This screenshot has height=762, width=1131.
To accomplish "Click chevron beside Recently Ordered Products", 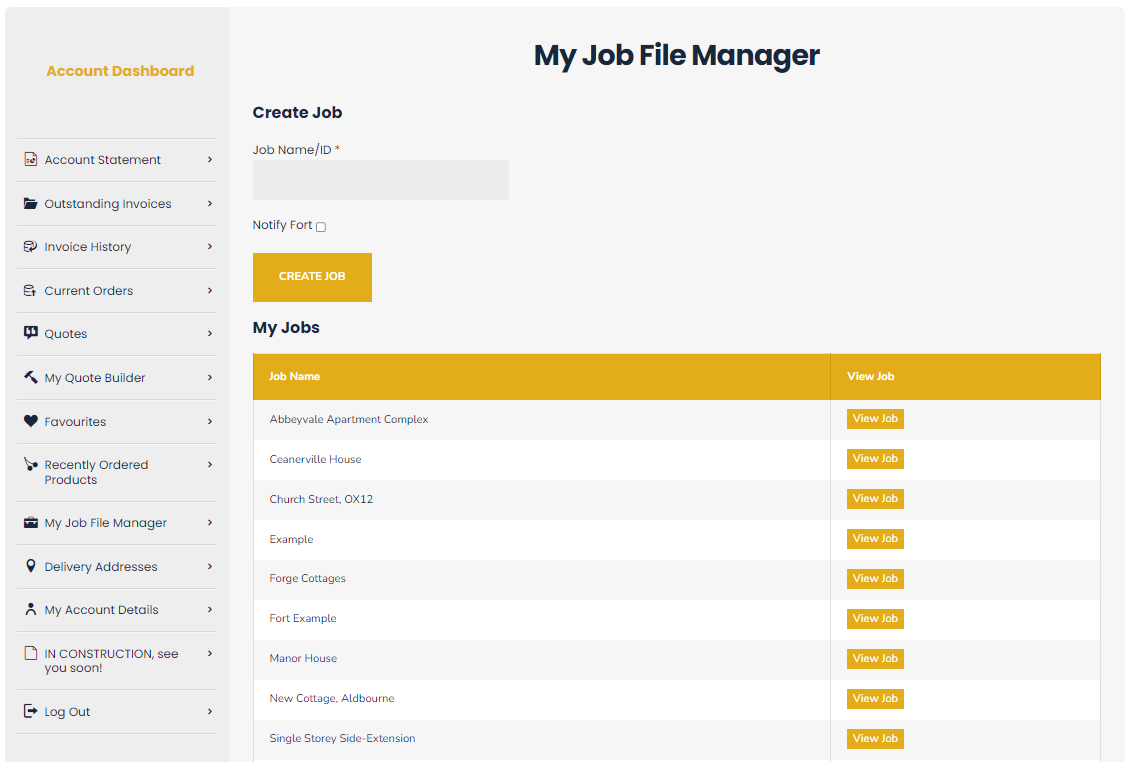I will (x=210, y=464).
